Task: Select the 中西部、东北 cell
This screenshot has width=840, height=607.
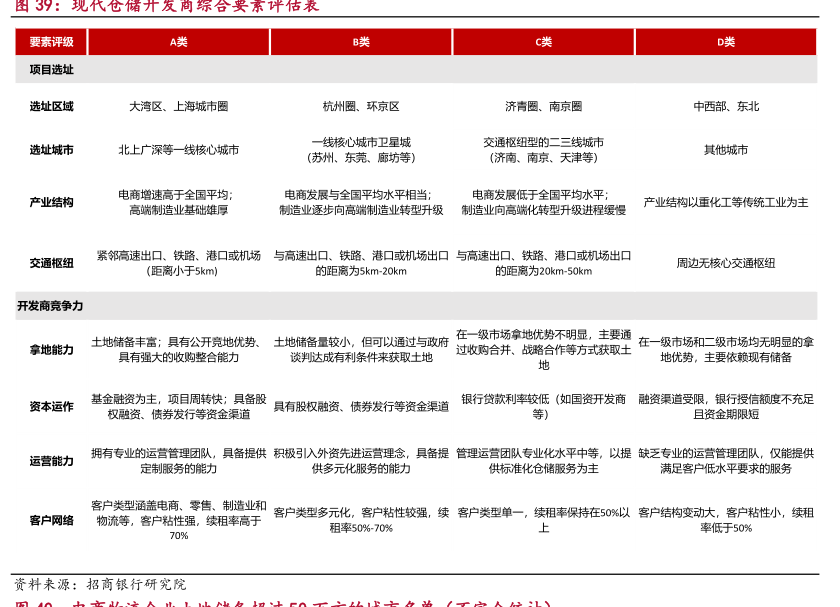Action: coord(726,106)
